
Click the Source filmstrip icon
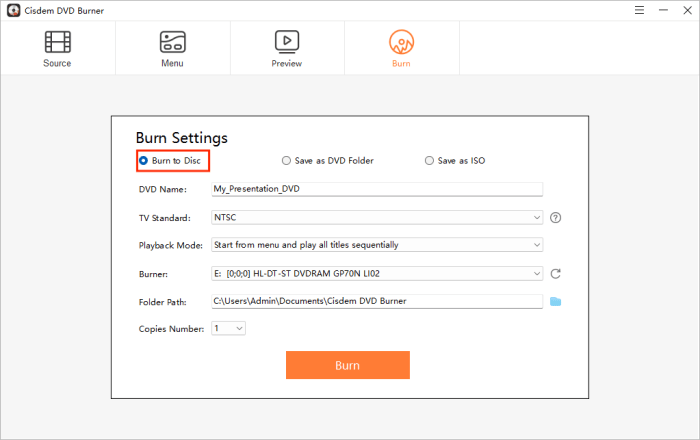coord(57,42)
